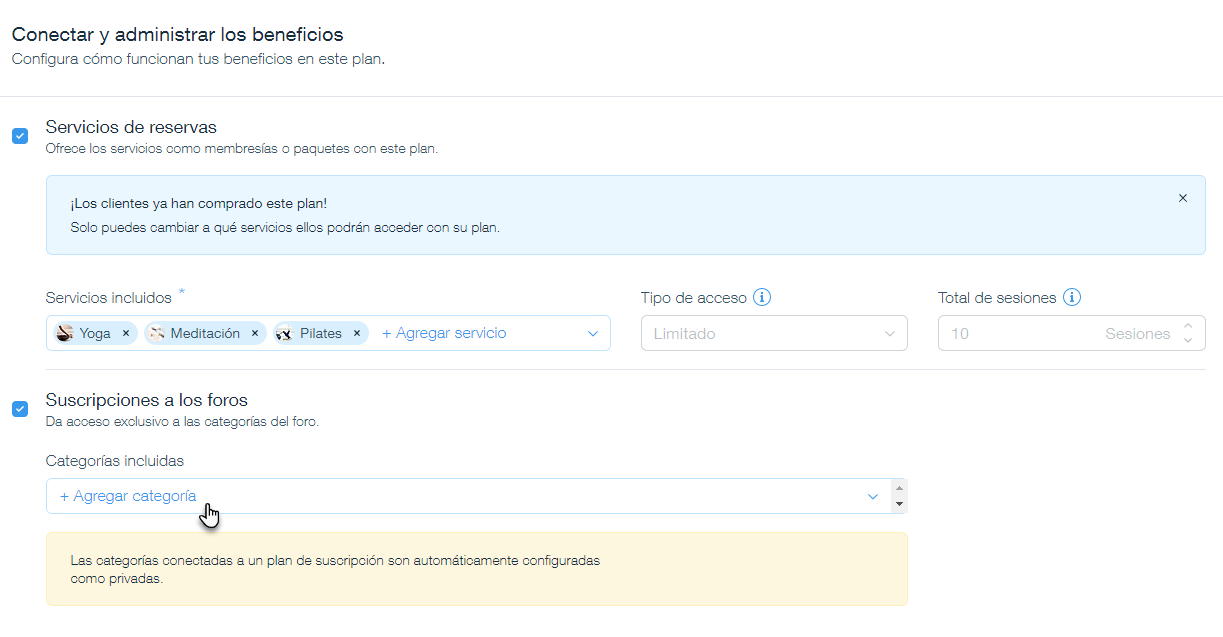Increase the session count with up arrow
The height and width of the screenshot is (637, 1223).
1188,326
